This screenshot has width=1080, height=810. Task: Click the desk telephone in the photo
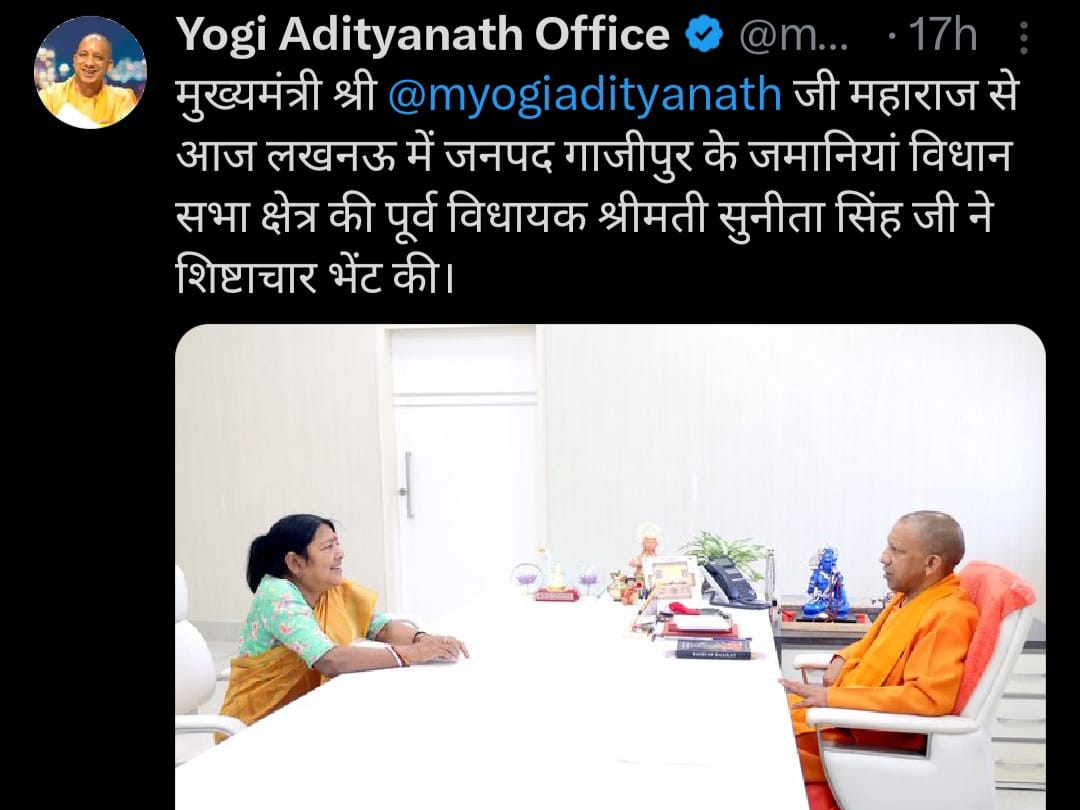[x=732, y=582]
